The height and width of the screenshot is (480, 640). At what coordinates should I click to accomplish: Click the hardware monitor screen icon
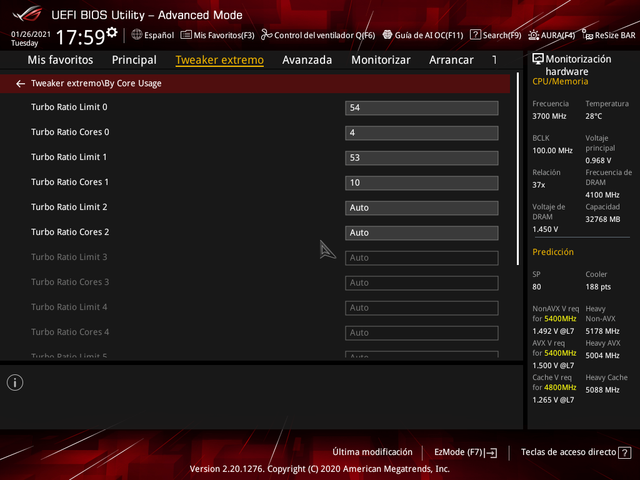pyautogui.click(x=538, y=59)
